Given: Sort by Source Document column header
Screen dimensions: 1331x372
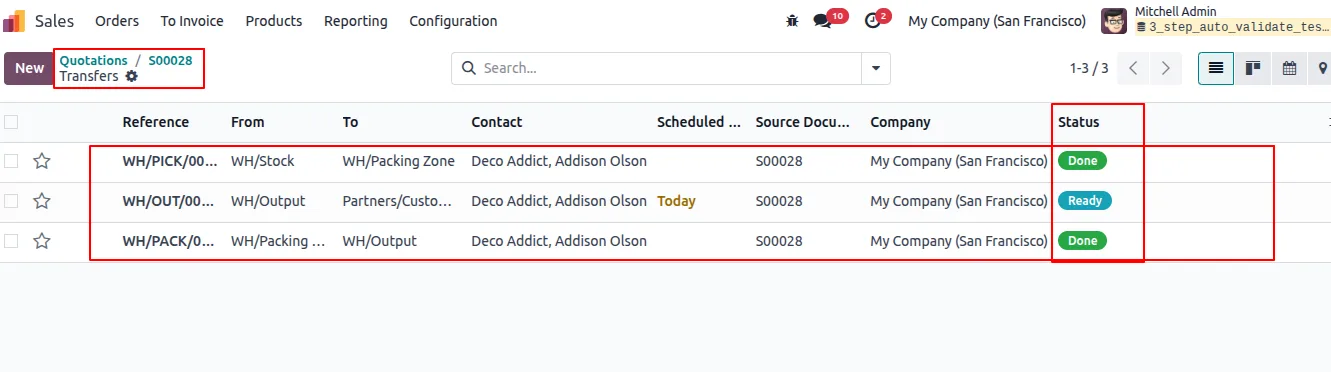Looking at the screenshot, I should tap(803, 122).
